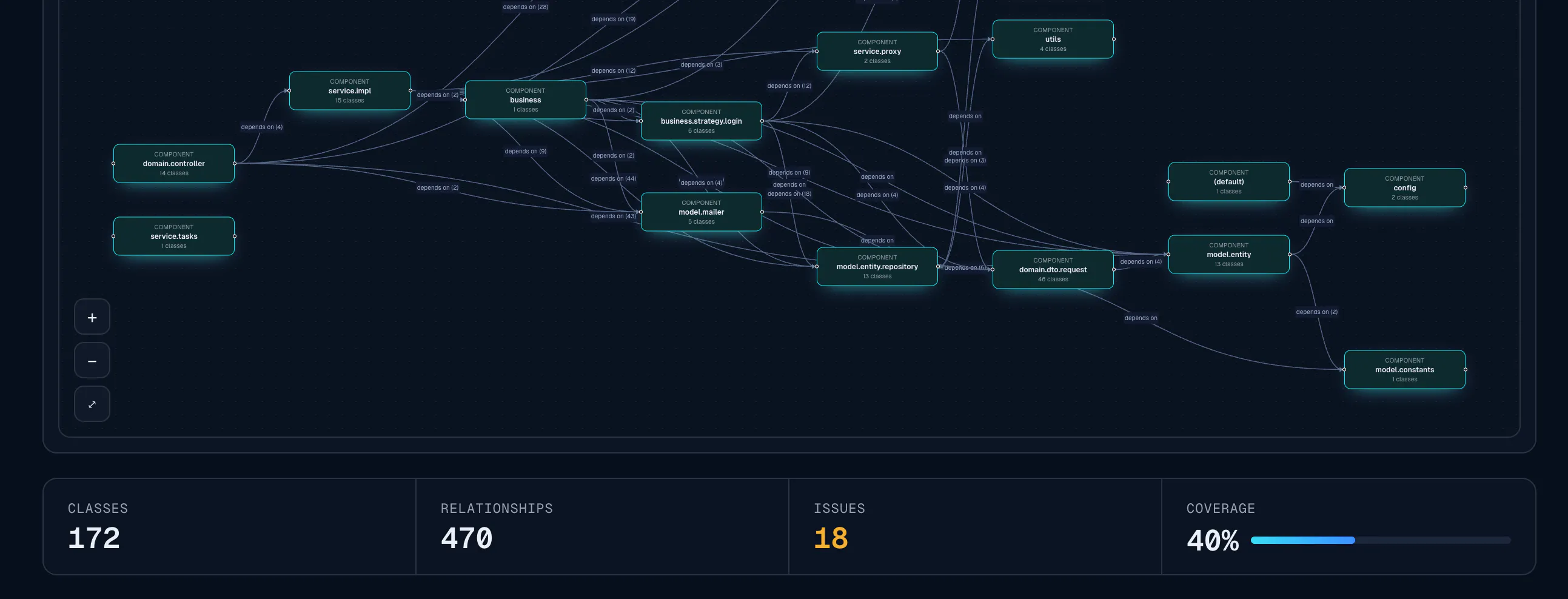
Task: Zoom out with the minus button
Action: pos(92,361)
